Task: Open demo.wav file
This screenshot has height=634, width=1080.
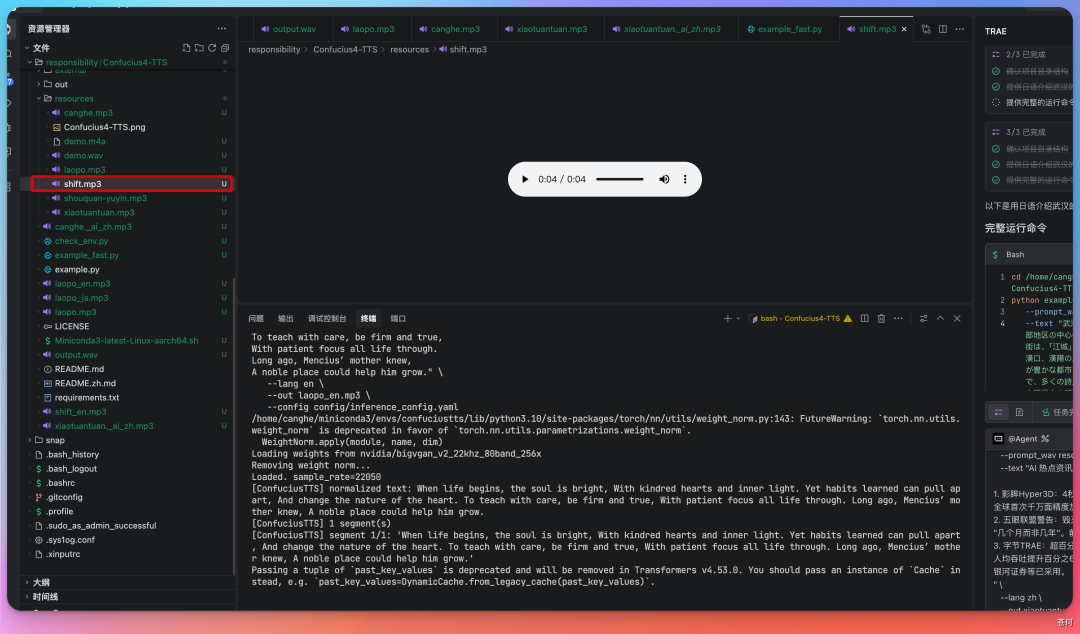Action: [x=83, y=155]
